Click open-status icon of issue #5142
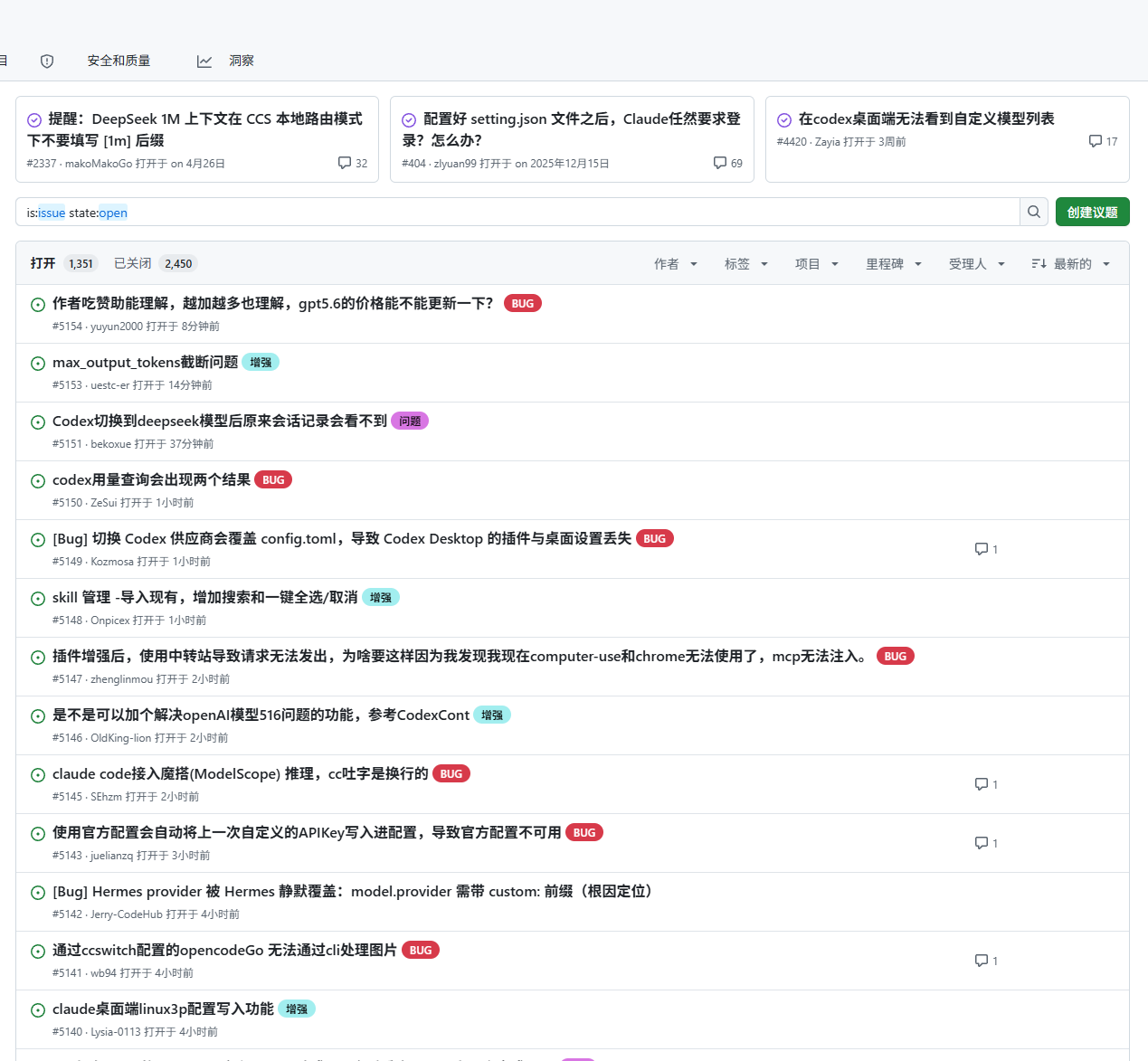1148x1061 pixels. point(38,893)
